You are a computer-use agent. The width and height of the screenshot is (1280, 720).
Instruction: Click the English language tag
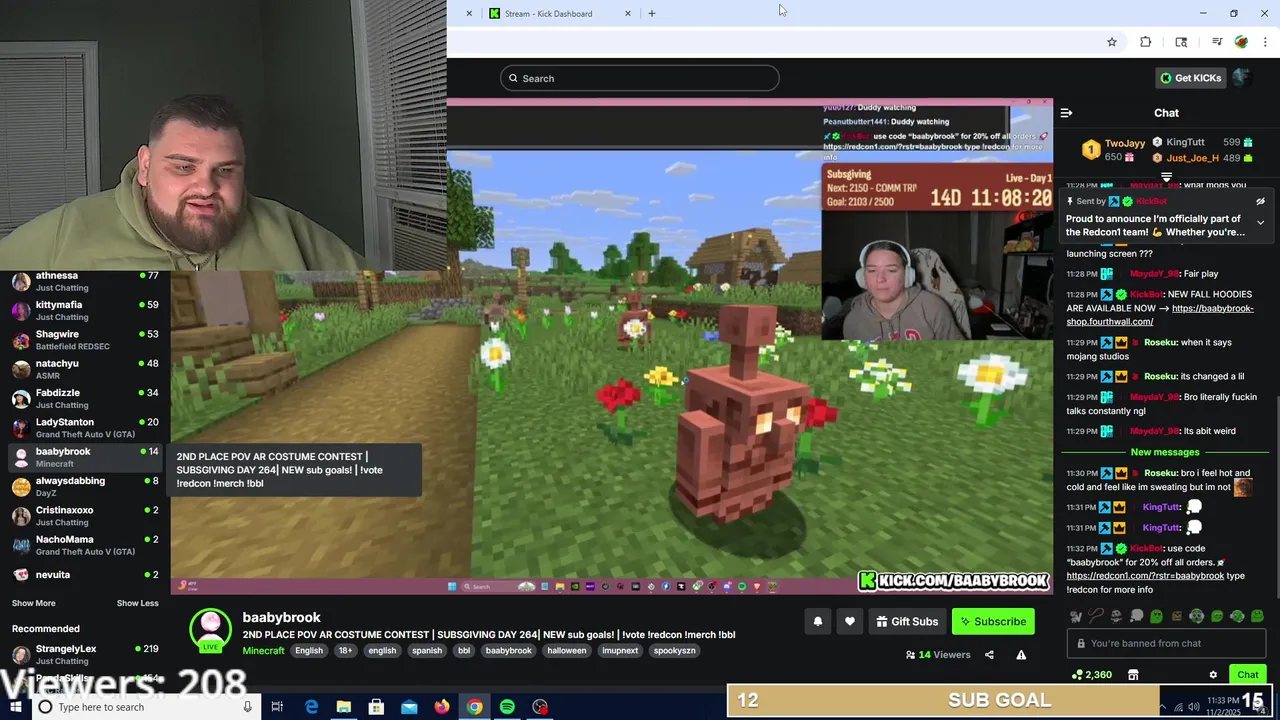pos(309,651)
